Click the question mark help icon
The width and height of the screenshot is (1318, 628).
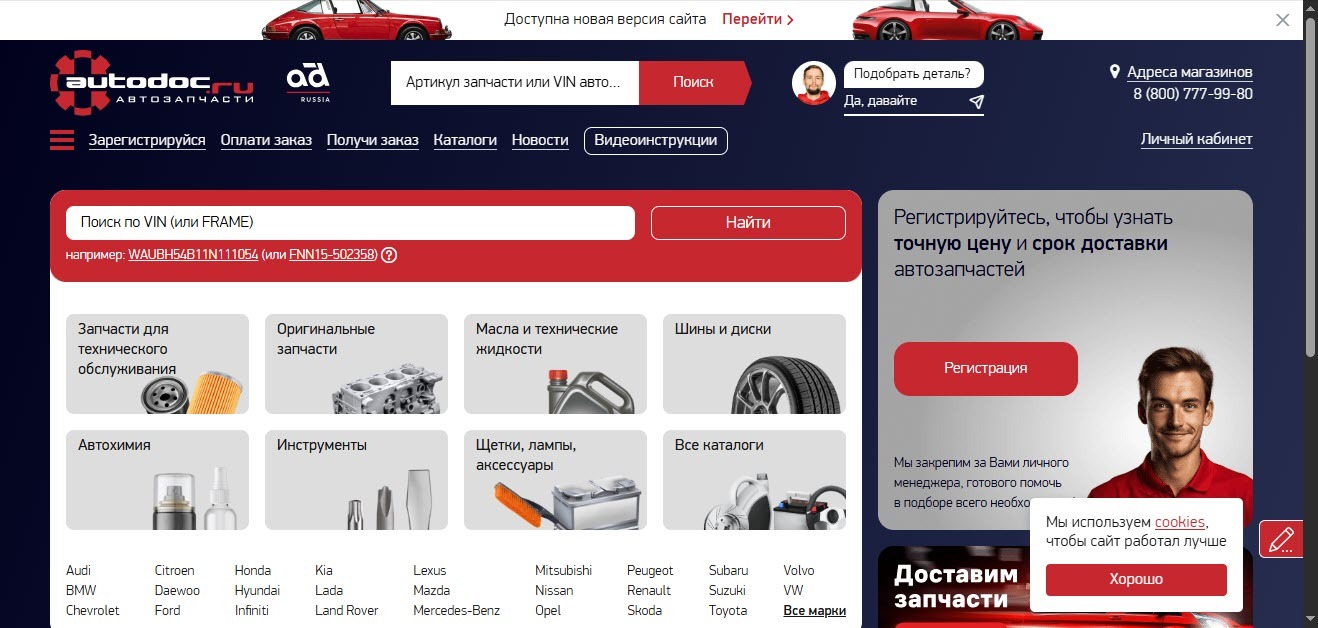[x=389, y=255]
